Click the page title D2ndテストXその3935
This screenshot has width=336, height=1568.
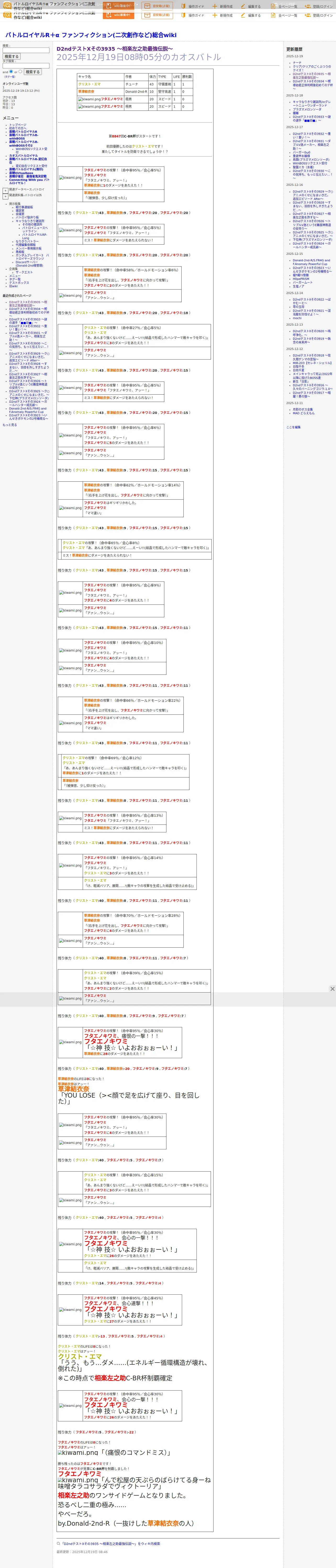point(115,49)
